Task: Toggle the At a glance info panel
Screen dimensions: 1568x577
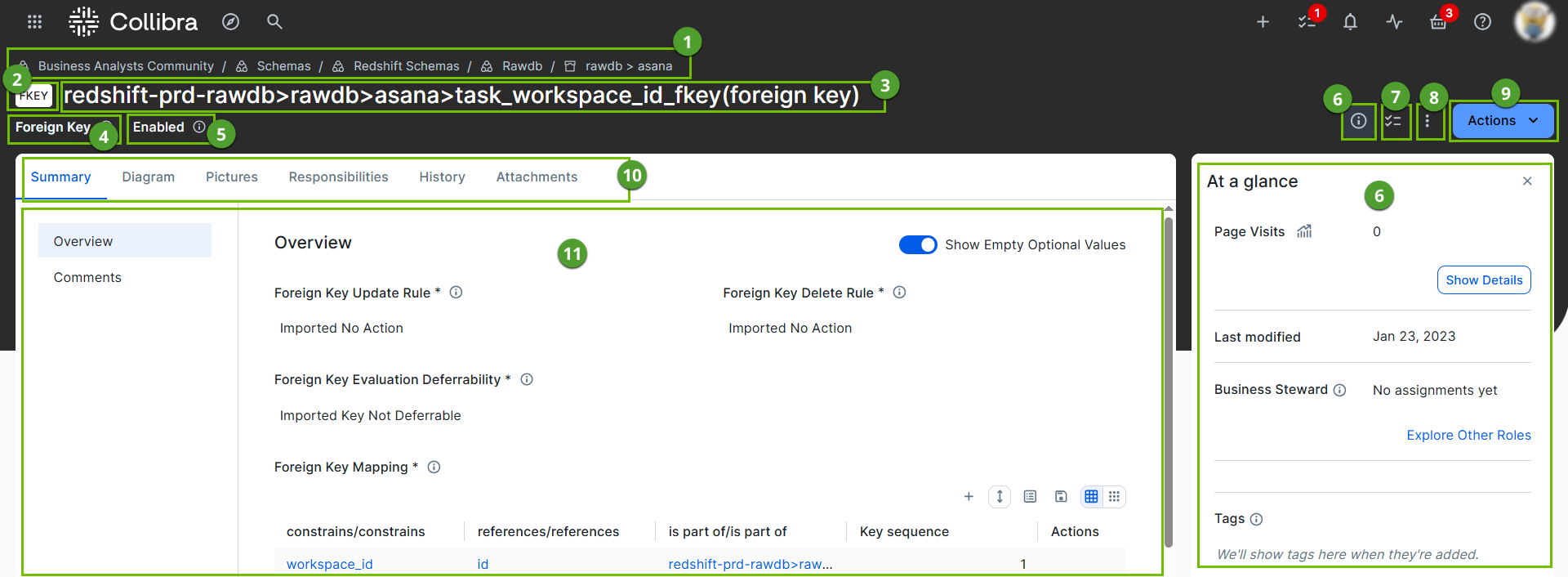Action: pos(1358,121)
